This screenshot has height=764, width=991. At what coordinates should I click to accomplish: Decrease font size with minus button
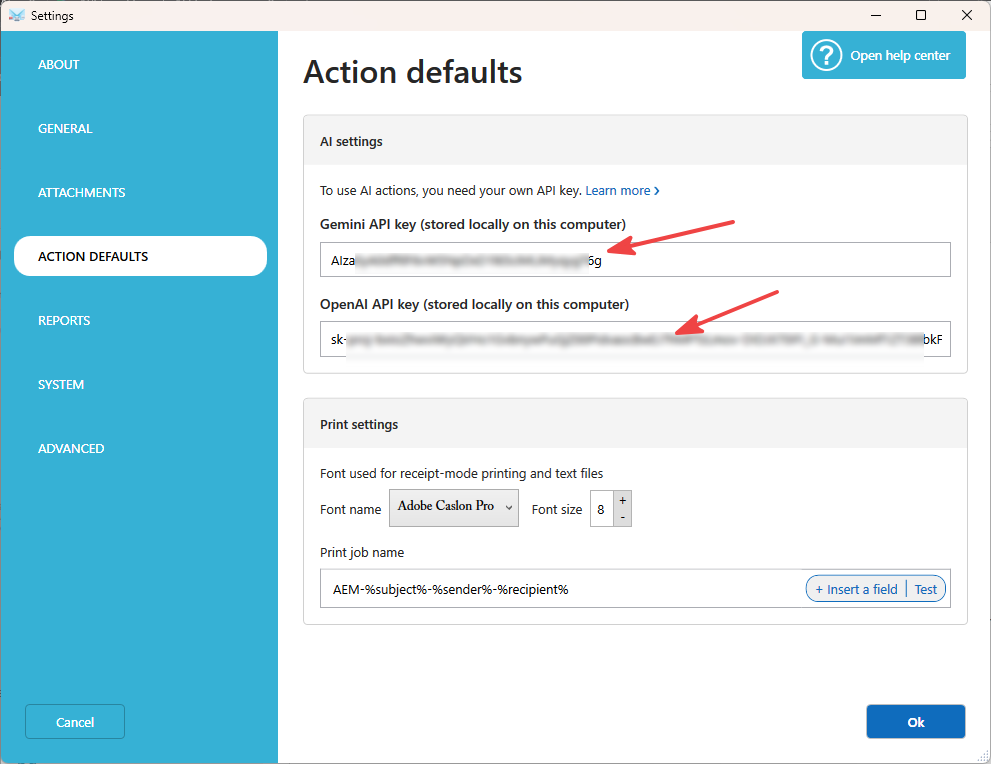623,518
